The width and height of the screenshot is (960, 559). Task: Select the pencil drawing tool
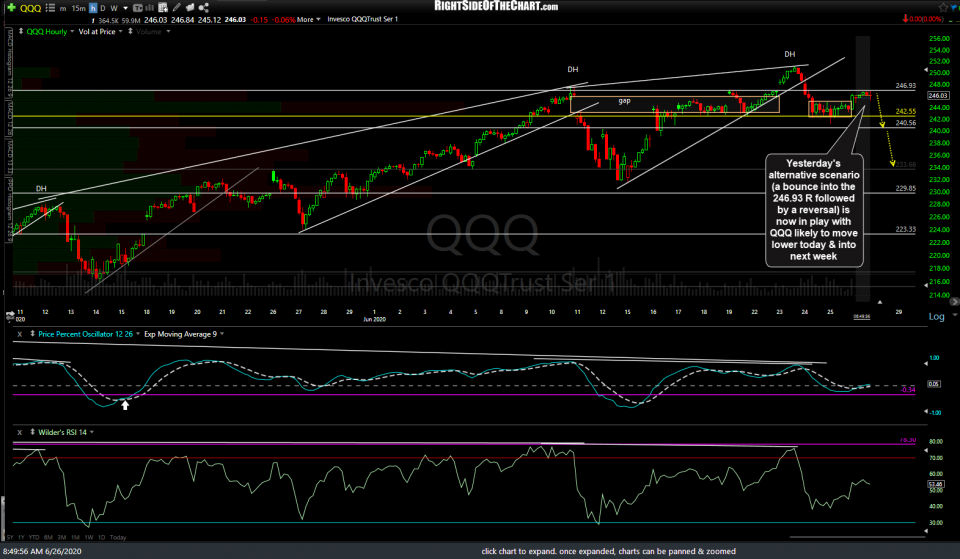coord(176,7)
